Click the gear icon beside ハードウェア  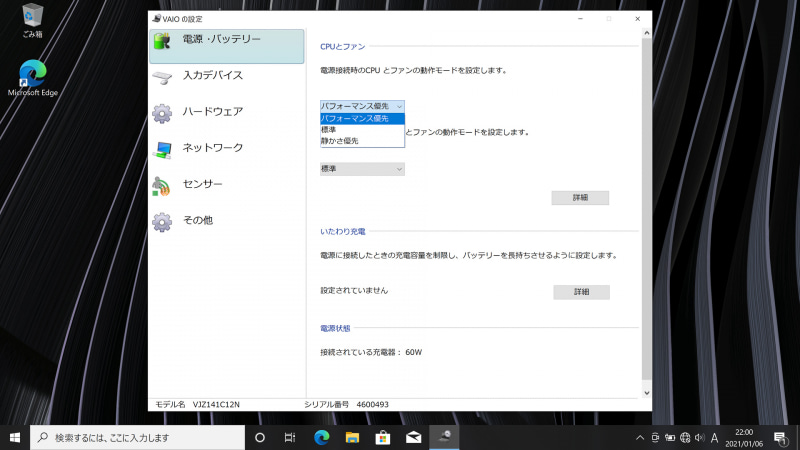point(162,113)
